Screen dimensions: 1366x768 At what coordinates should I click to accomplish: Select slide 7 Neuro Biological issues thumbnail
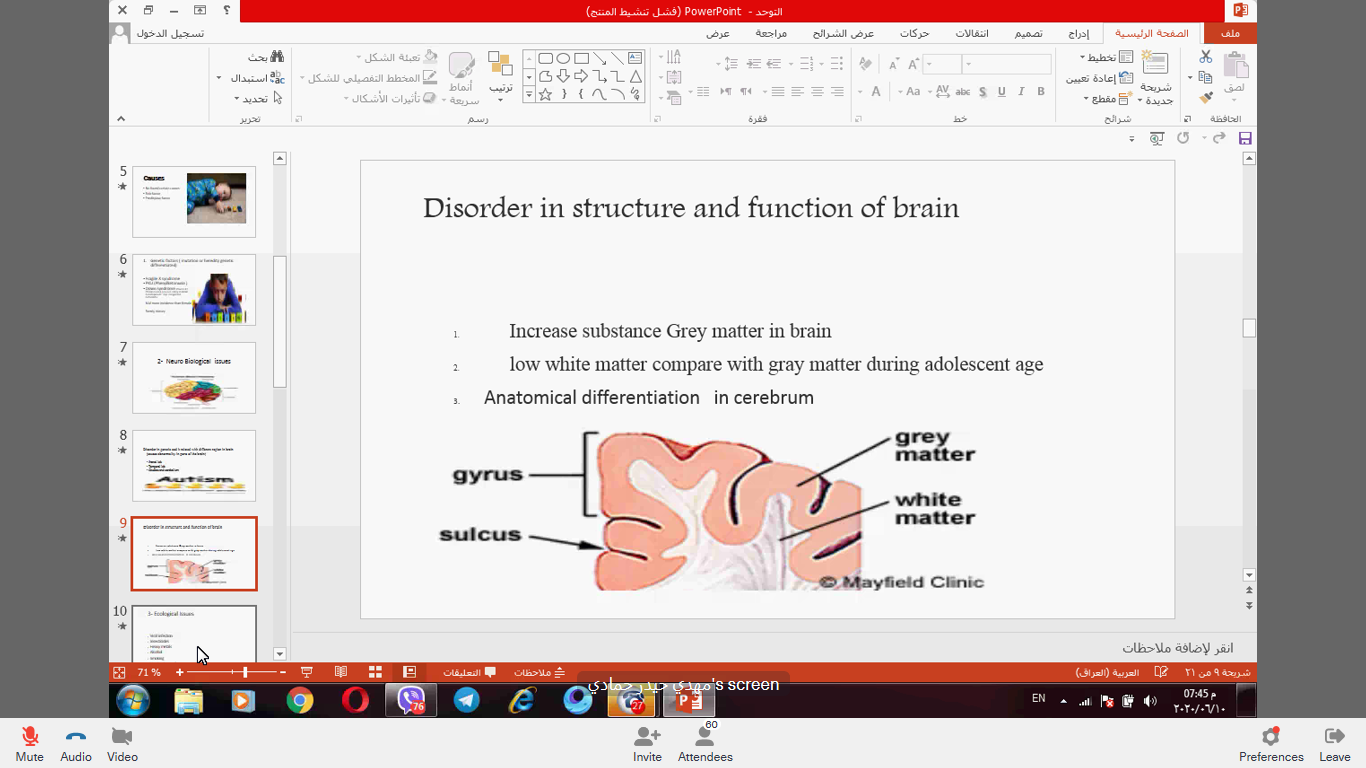click(194, 378)
